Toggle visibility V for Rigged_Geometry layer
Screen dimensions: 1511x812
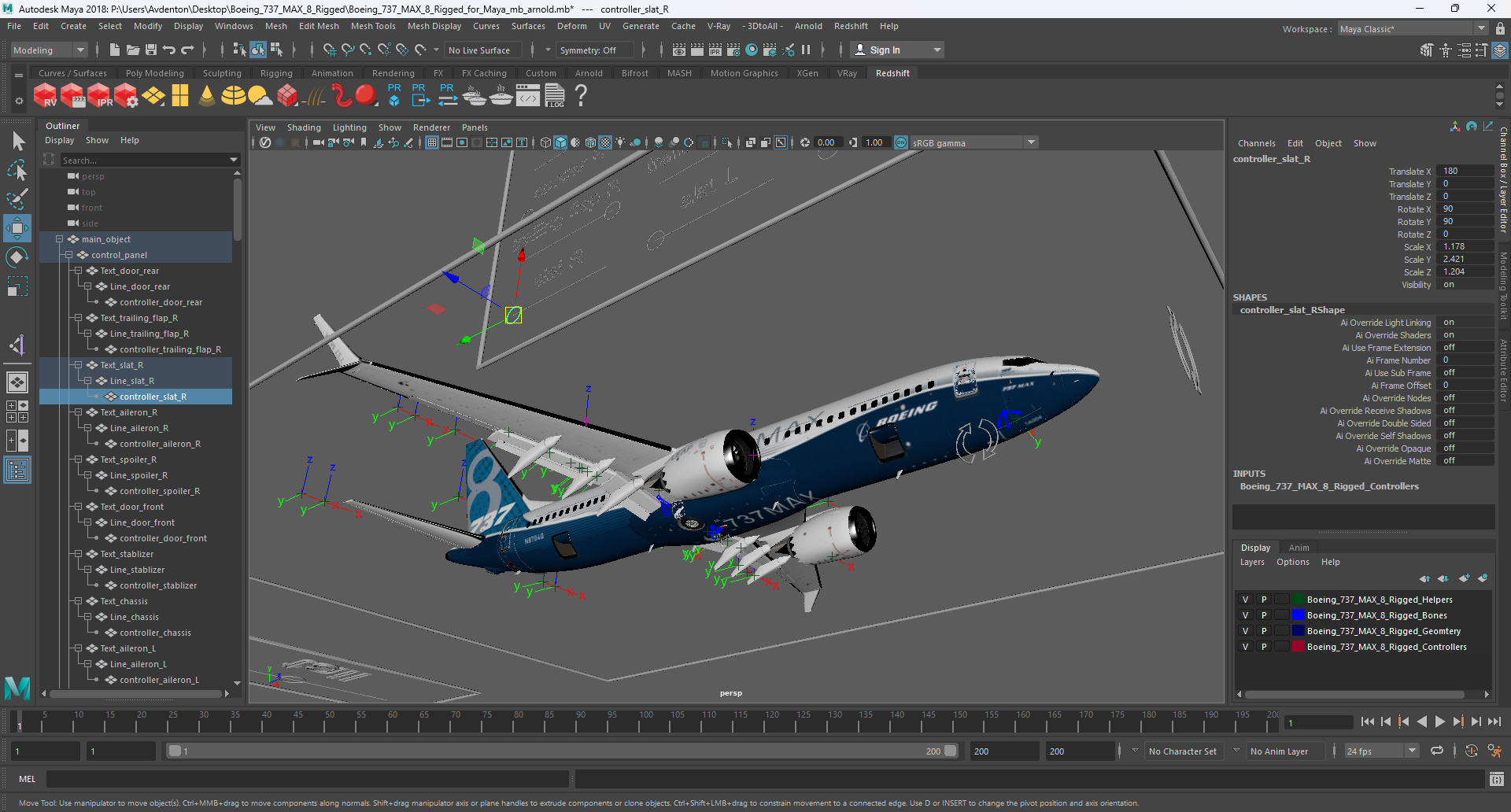click(x=1245, y=631)
